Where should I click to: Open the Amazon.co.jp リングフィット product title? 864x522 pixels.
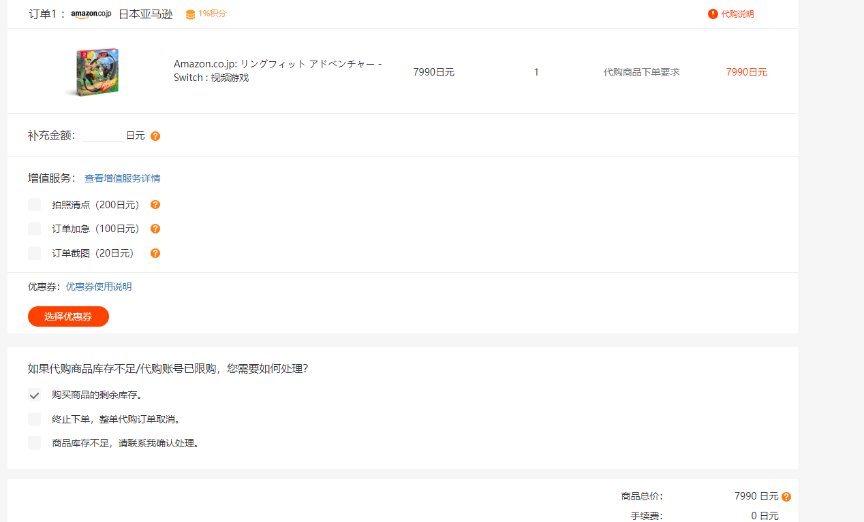point(278,71)
